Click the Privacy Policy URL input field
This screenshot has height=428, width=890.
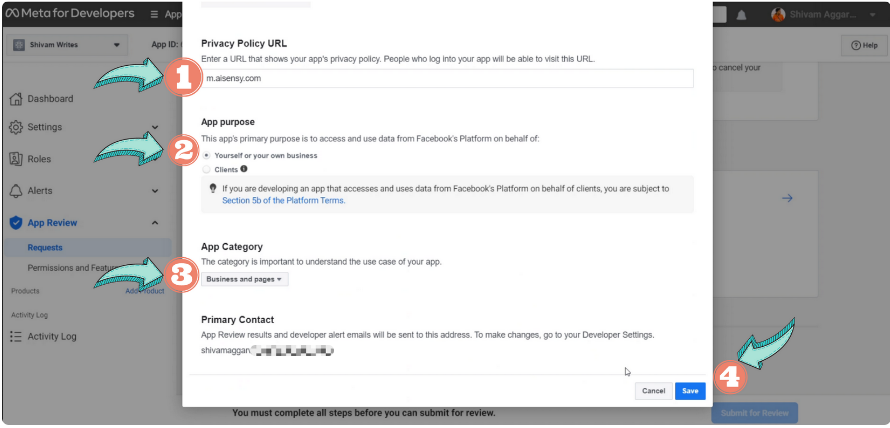(x=447, y=78)
